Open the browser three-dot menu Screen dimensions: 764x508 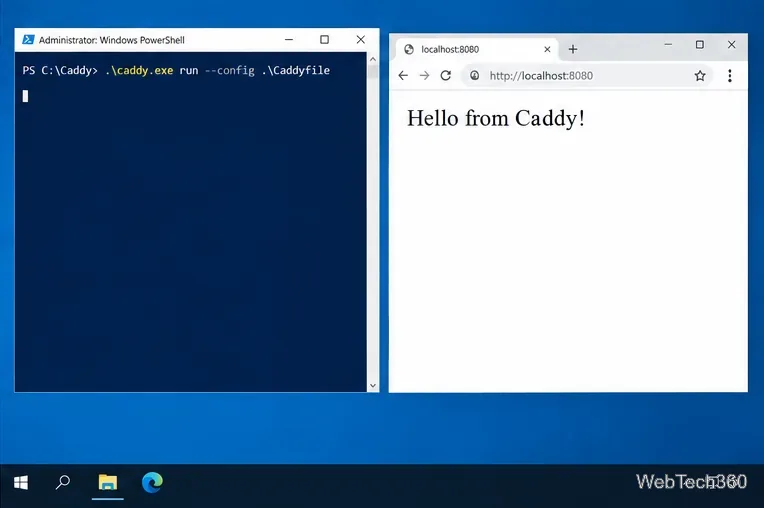coord(729,75)
